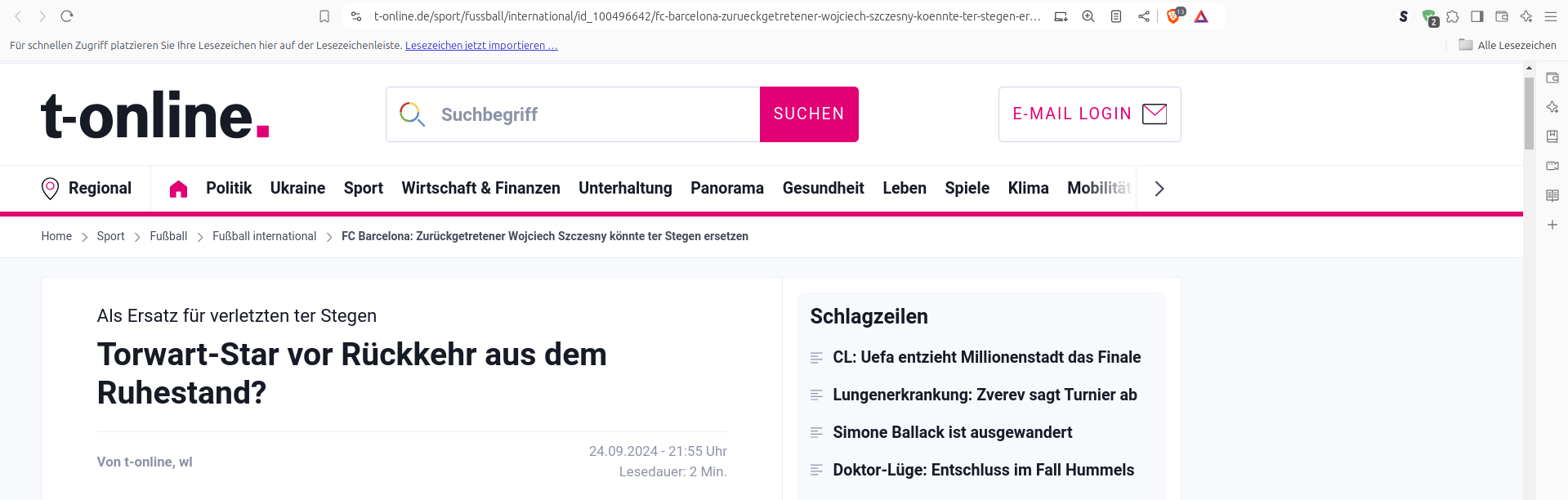Click the Schlagzeilen heading
Viewport: 1568px width, 500px height.
[x=869, y=316]
